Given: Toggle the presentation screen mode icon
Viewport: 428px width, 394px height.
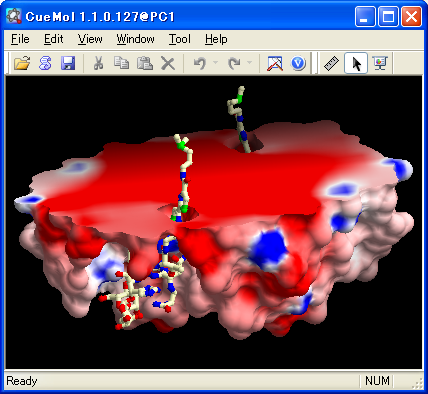Looking at the screenshot, I should pos(380,63).
